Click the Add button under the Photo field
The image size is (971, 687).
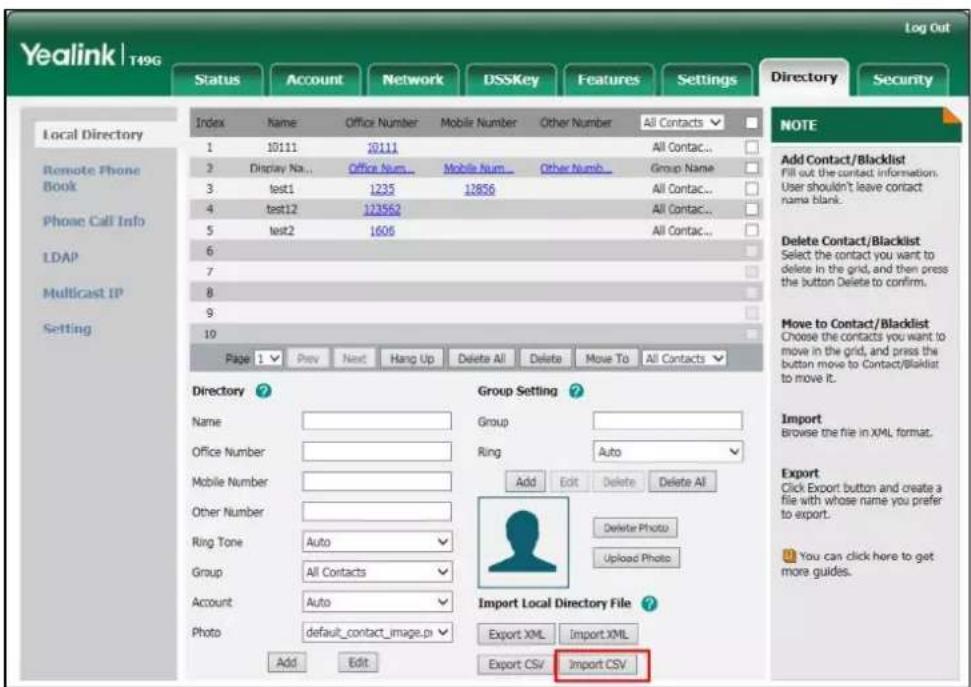click(x=286, y=662)
